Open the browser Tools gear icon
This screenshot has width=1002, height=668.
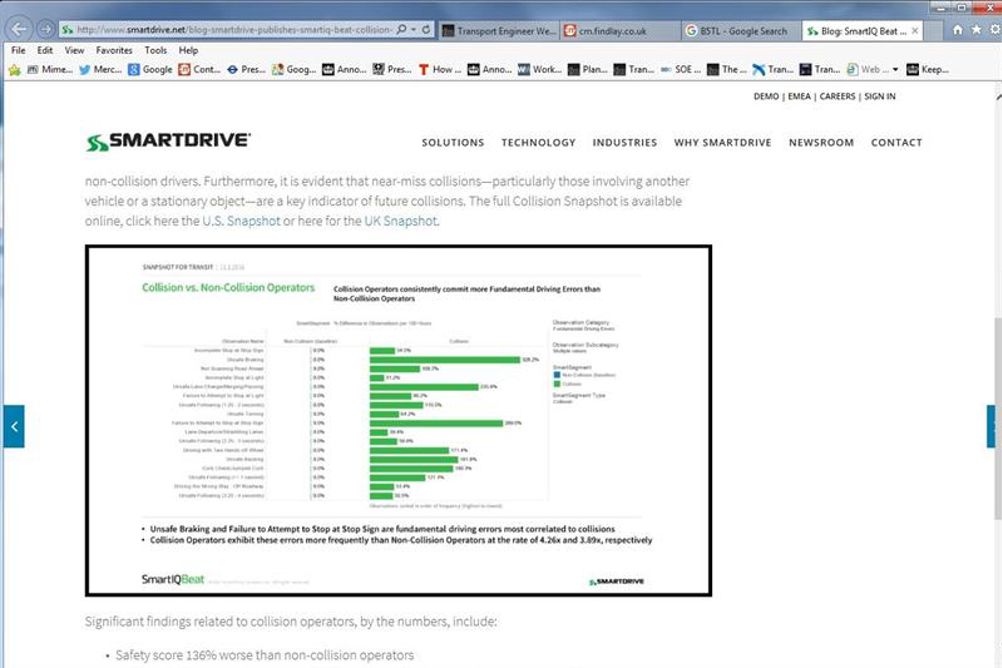[x=995, y=29]
